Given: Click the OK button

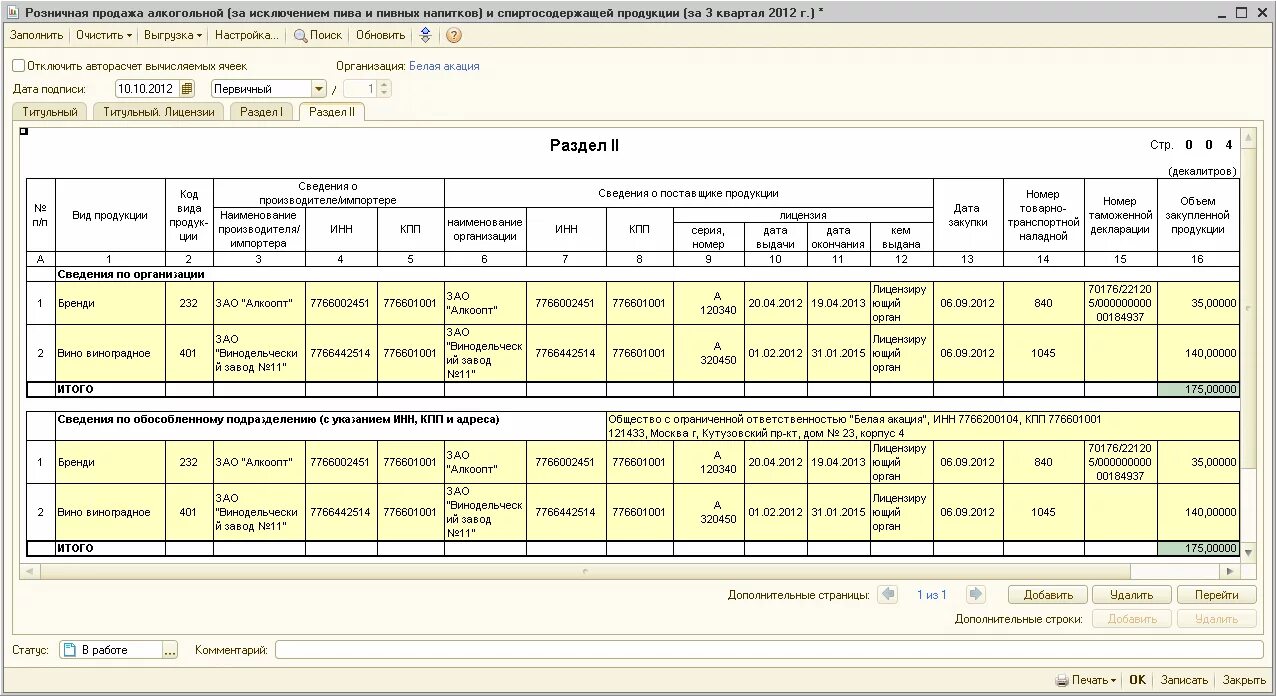Looking at the screenshot, I should pyautogui.click(x=1138, y=680).
